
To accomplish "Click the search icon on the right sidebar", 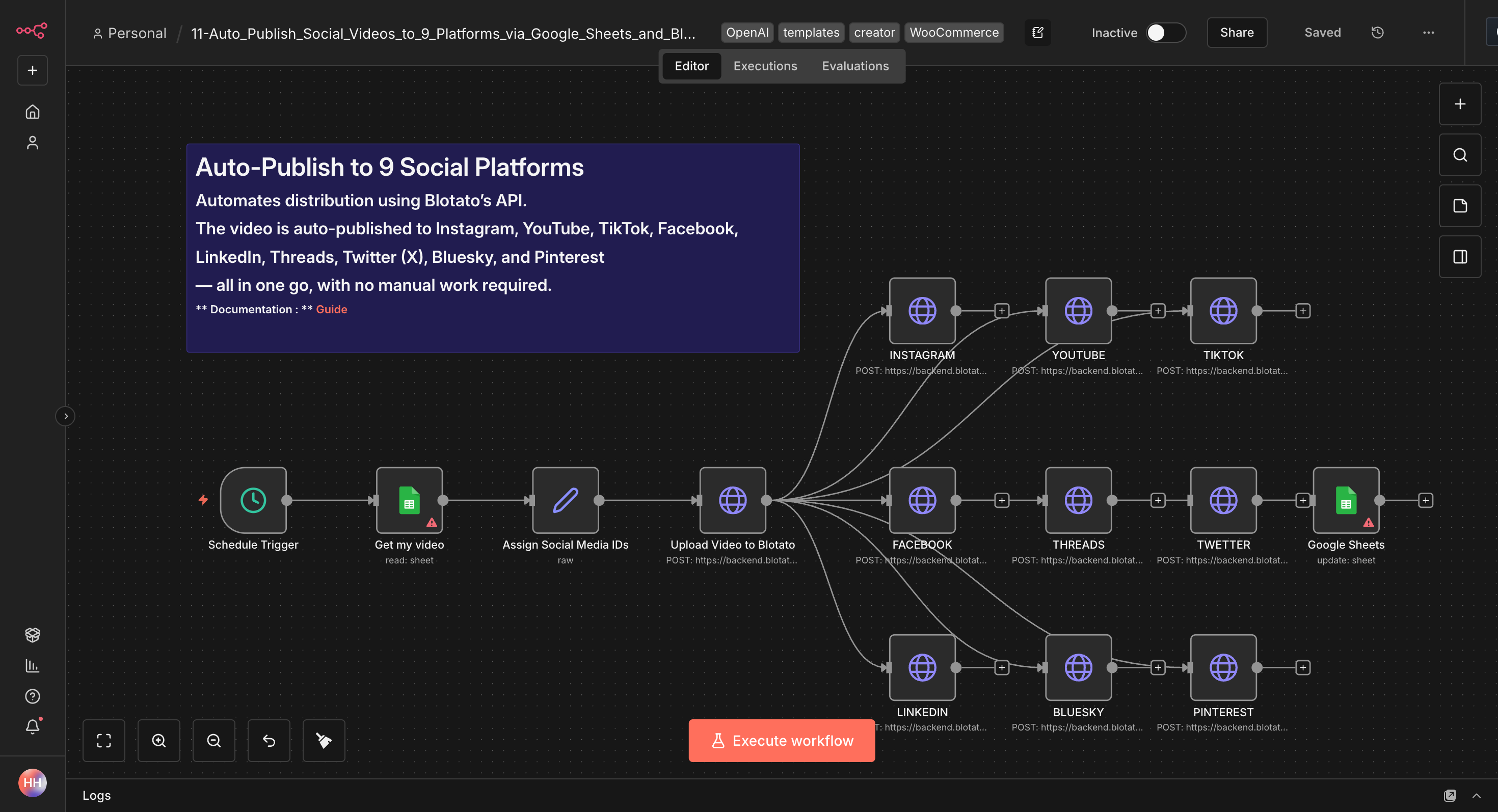I will [1460, 155].
